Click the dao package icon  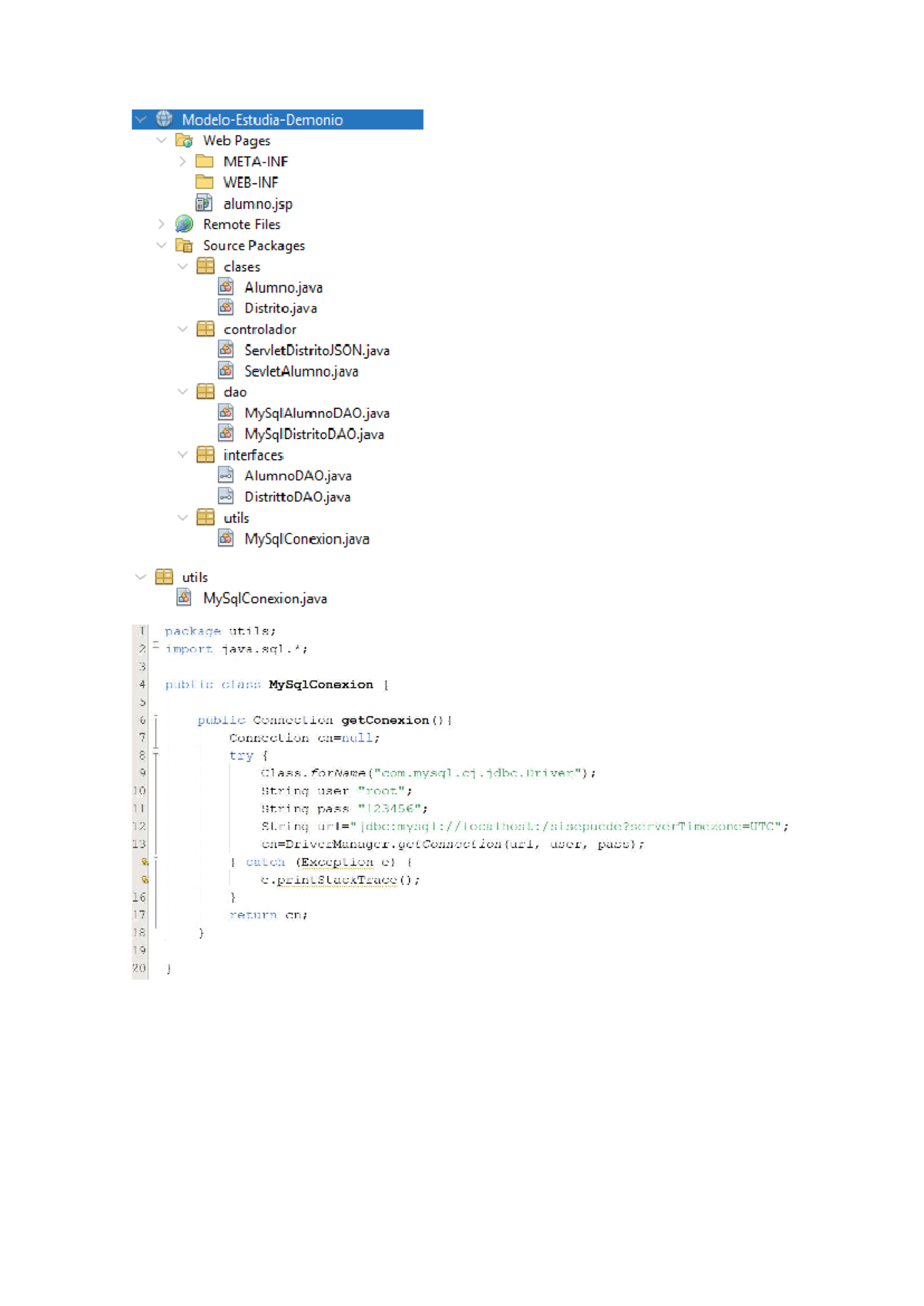[206, 392]
